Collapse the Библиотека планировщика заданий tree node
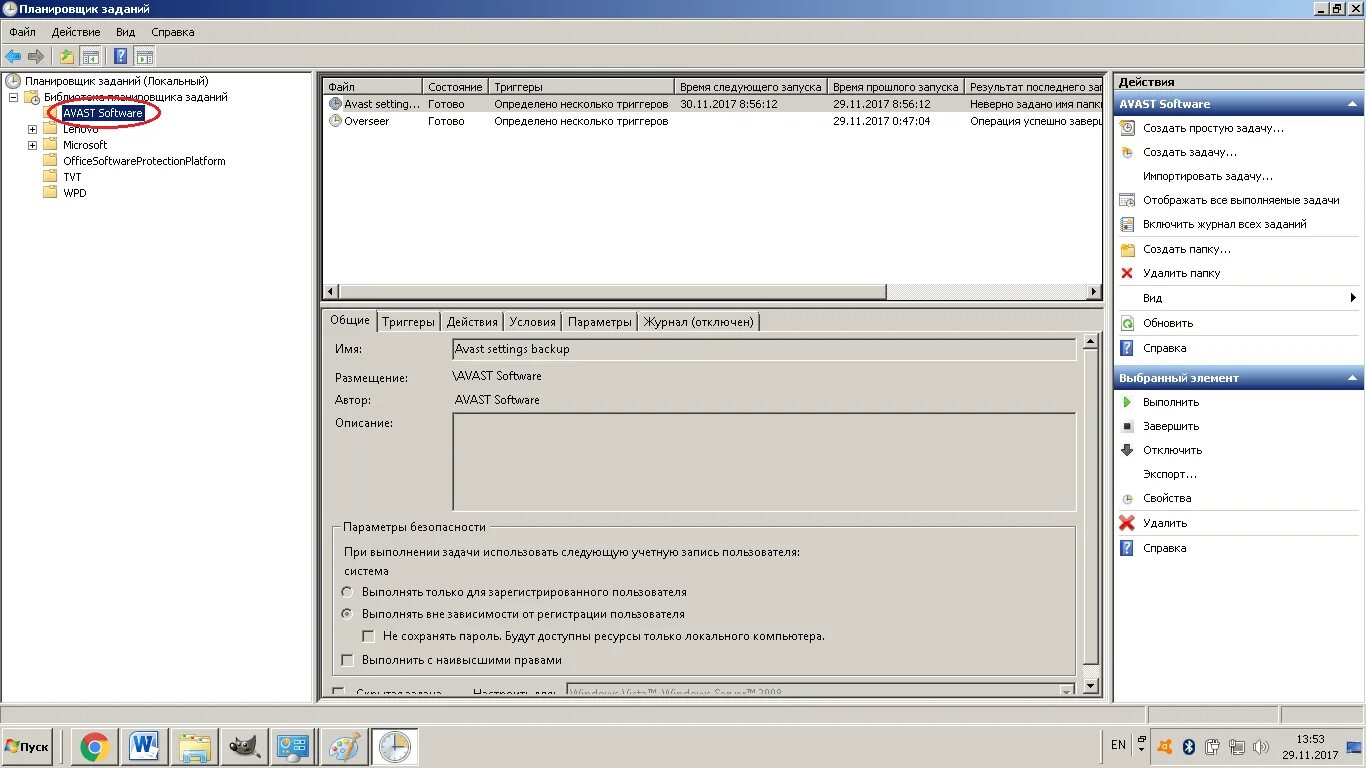 [14, 97]
